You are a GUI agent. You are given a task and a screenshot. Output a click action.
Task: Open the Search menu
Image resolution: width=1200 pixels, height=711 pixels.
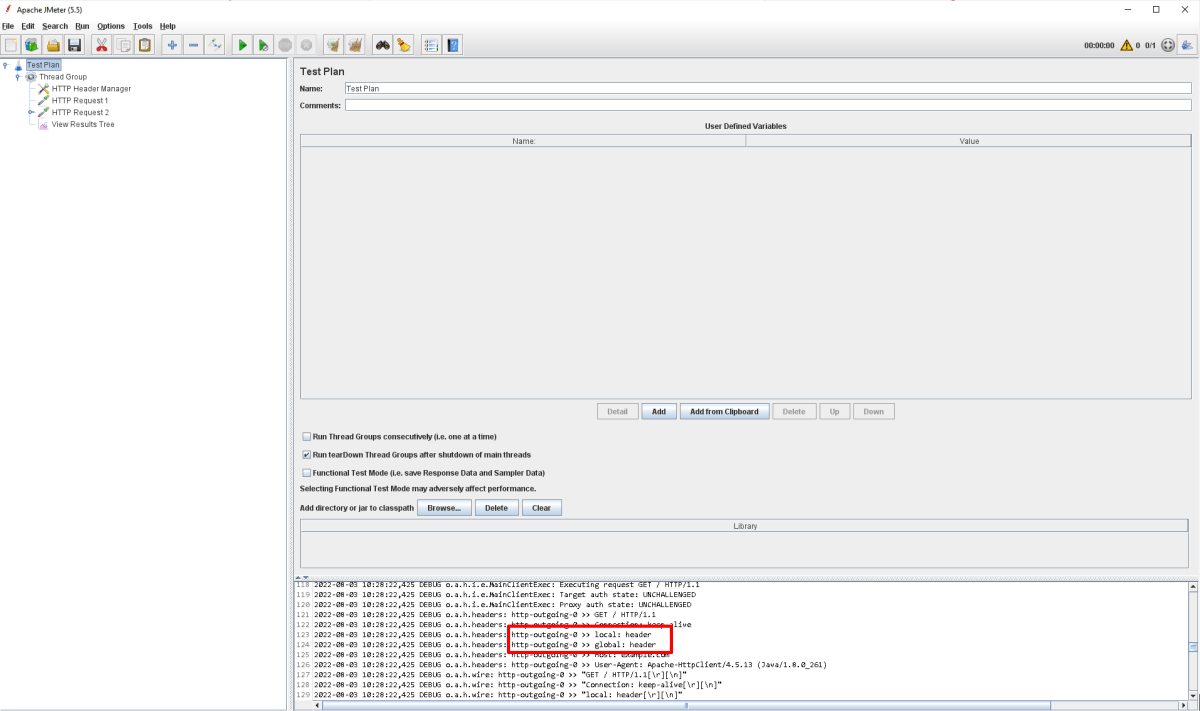55,26
